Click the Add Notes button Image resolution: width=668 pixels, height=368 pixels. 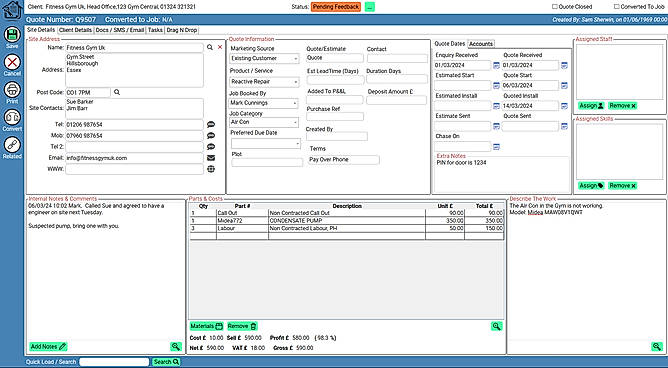click(48, 347)
